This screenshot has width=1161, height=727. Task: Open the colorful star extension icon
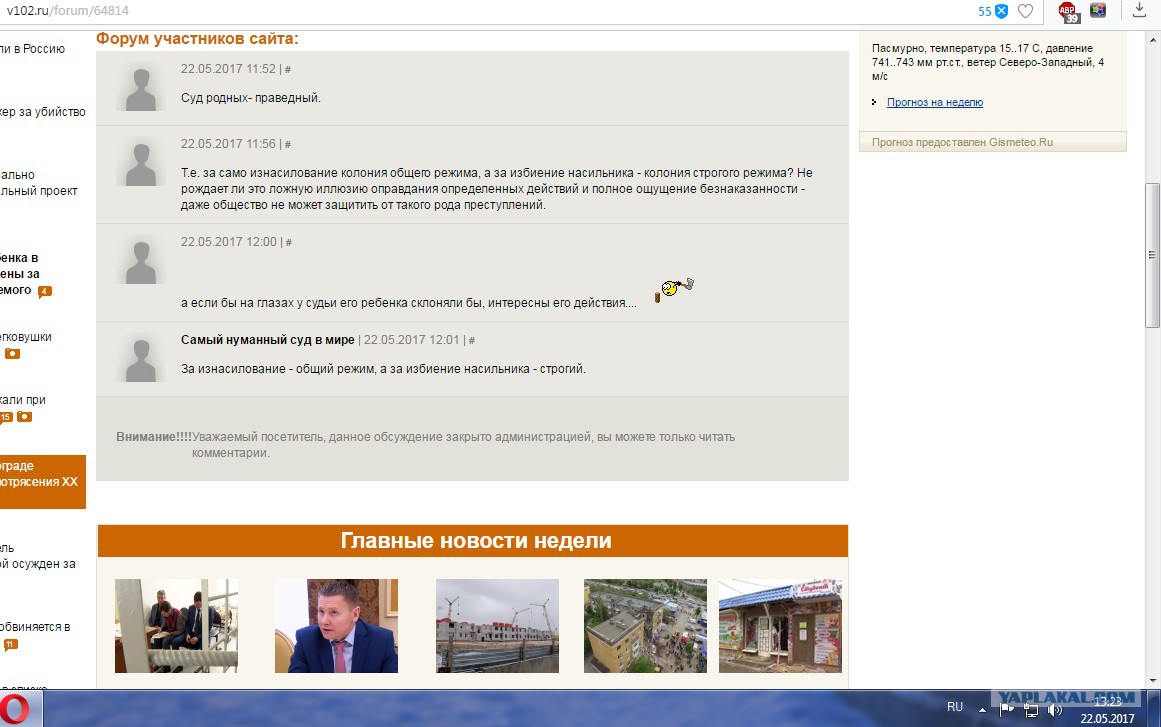pos(1098,10)
